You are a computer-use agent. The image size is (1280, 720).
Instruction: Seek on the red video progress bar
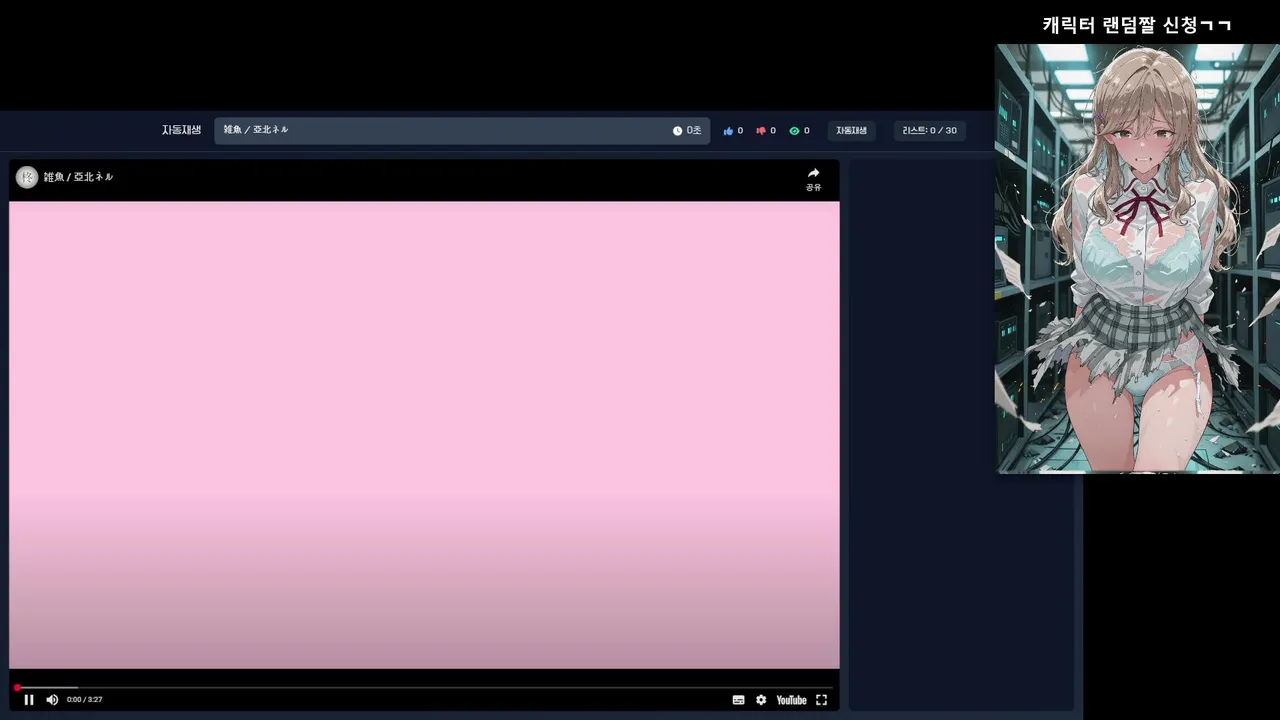424,687
